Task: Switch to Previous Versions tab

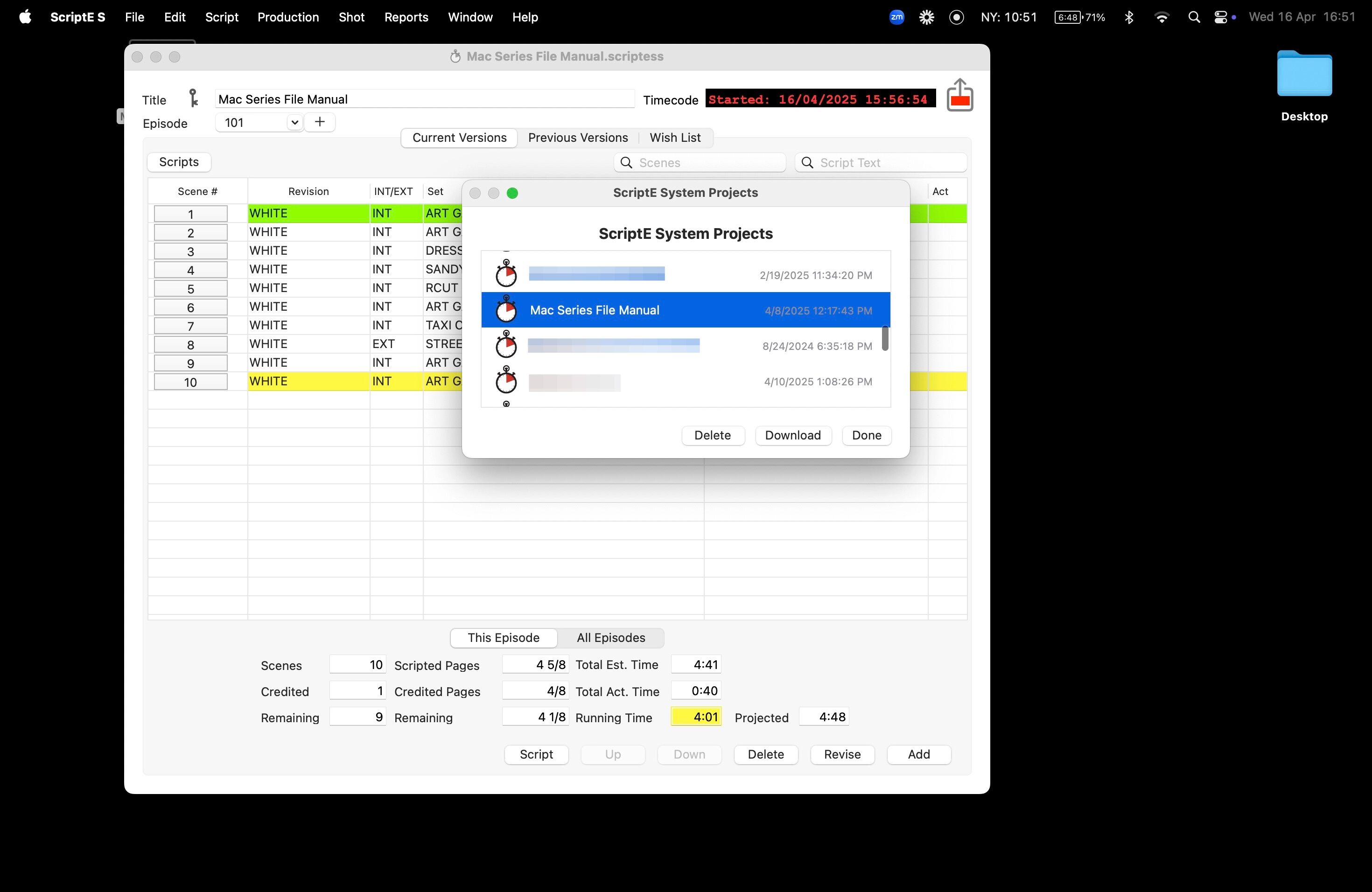Action: (x=578, y=138)
